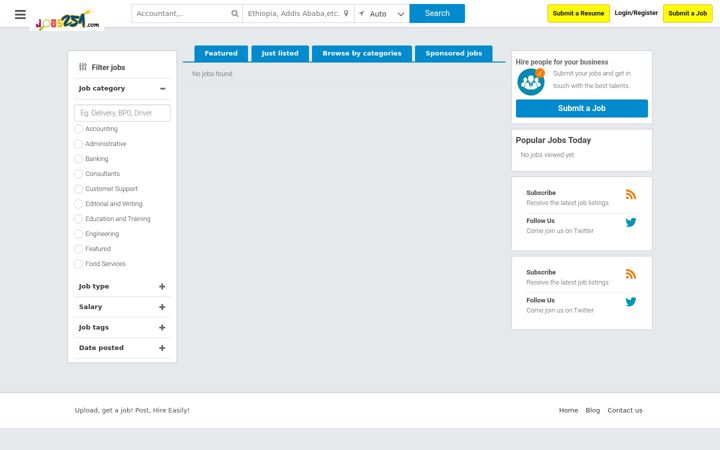The height and width of the screenshot is (450, 720).
Task: Expand the Date posted filter
Action: [162, 348]
